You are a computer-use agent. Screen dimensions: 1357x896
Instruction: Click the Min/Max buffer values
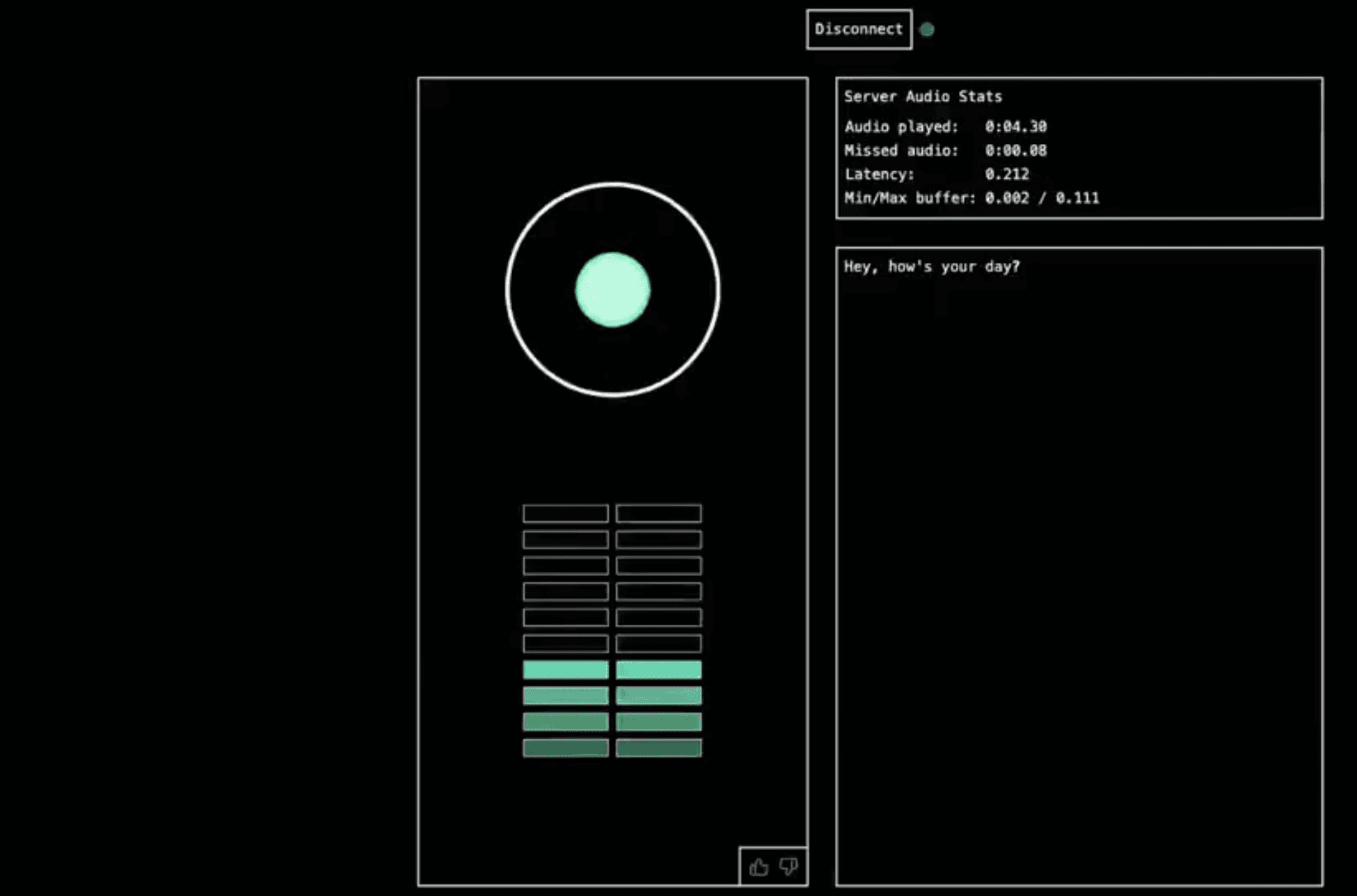pos(1042,198)
